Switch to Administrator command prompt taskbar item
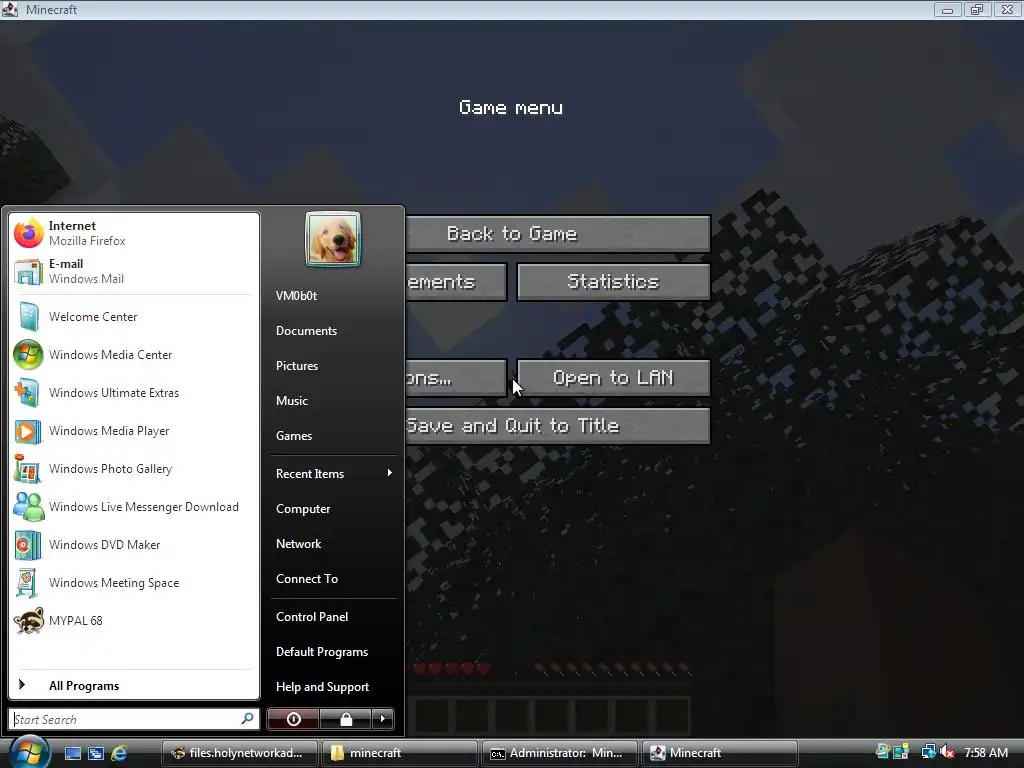Viewport: 1024px width, 768px height. click(559, 753)
